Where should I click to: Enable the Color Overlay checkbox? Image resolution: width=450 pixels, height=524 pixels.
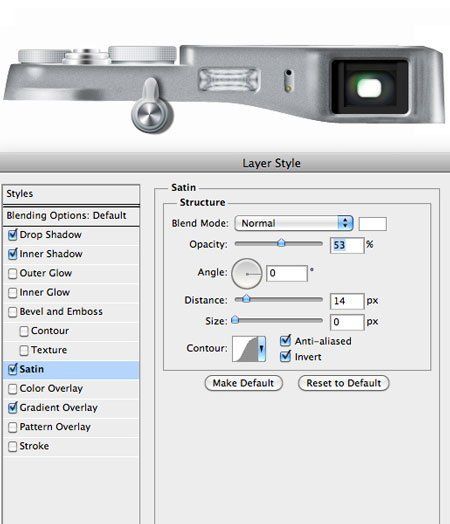[12, 389]
